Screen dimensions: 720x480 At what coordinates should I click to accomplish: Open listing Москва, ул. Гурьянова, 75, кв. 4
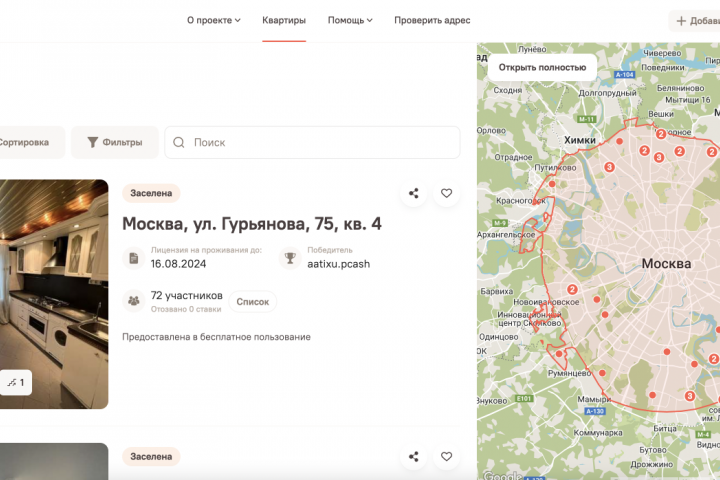(252, 224)
